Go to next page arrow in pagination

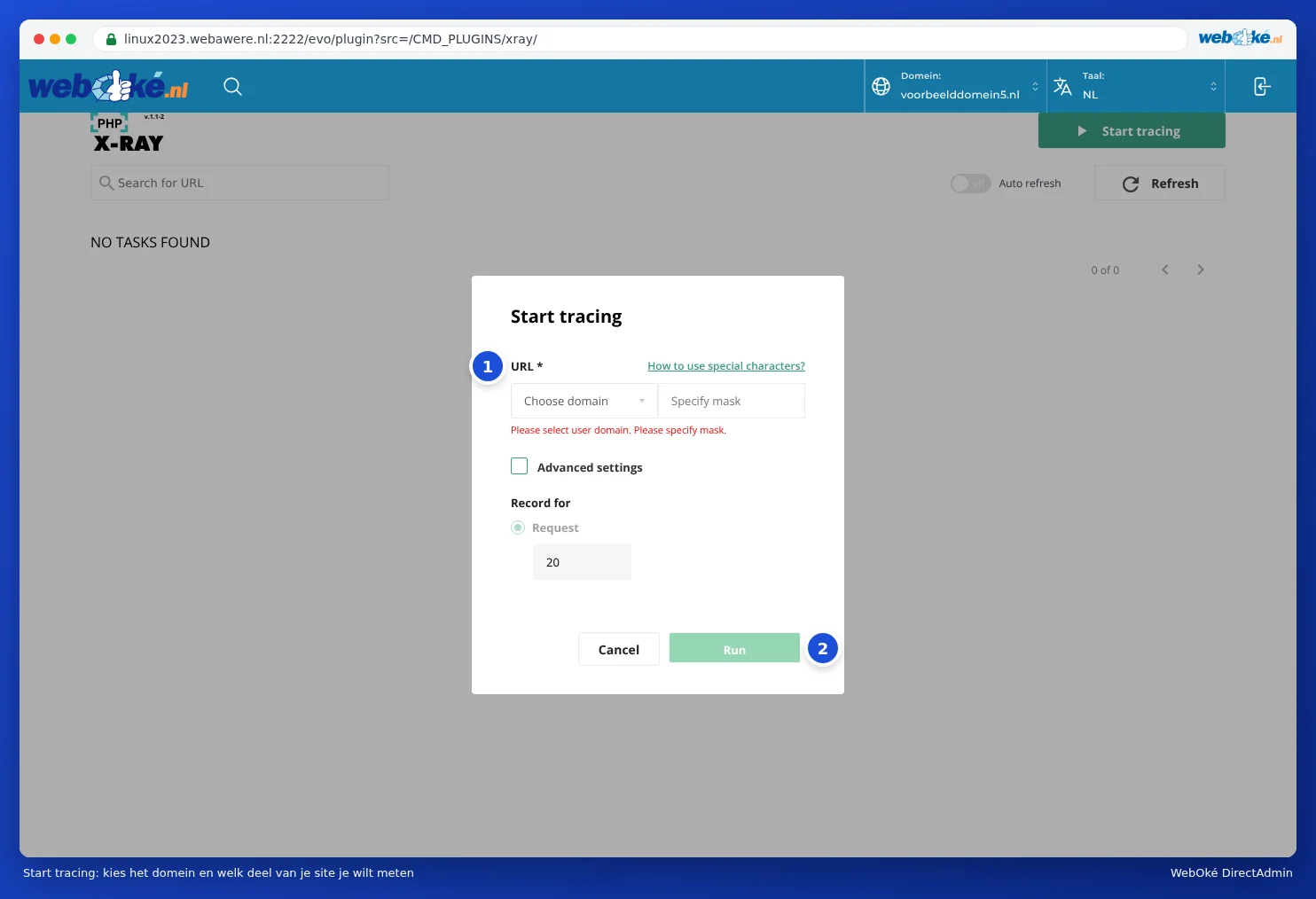(1201, 270)
